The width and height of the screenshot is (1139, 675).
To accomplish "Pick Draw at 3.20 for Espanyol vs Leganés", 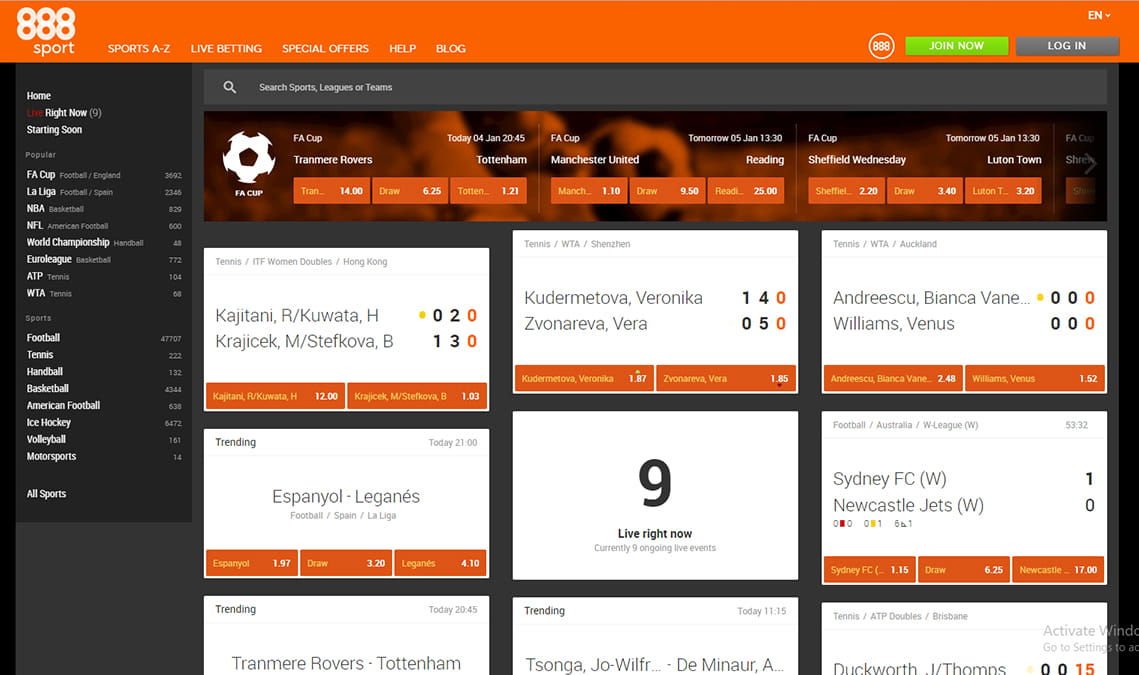I will coord(346,563).
